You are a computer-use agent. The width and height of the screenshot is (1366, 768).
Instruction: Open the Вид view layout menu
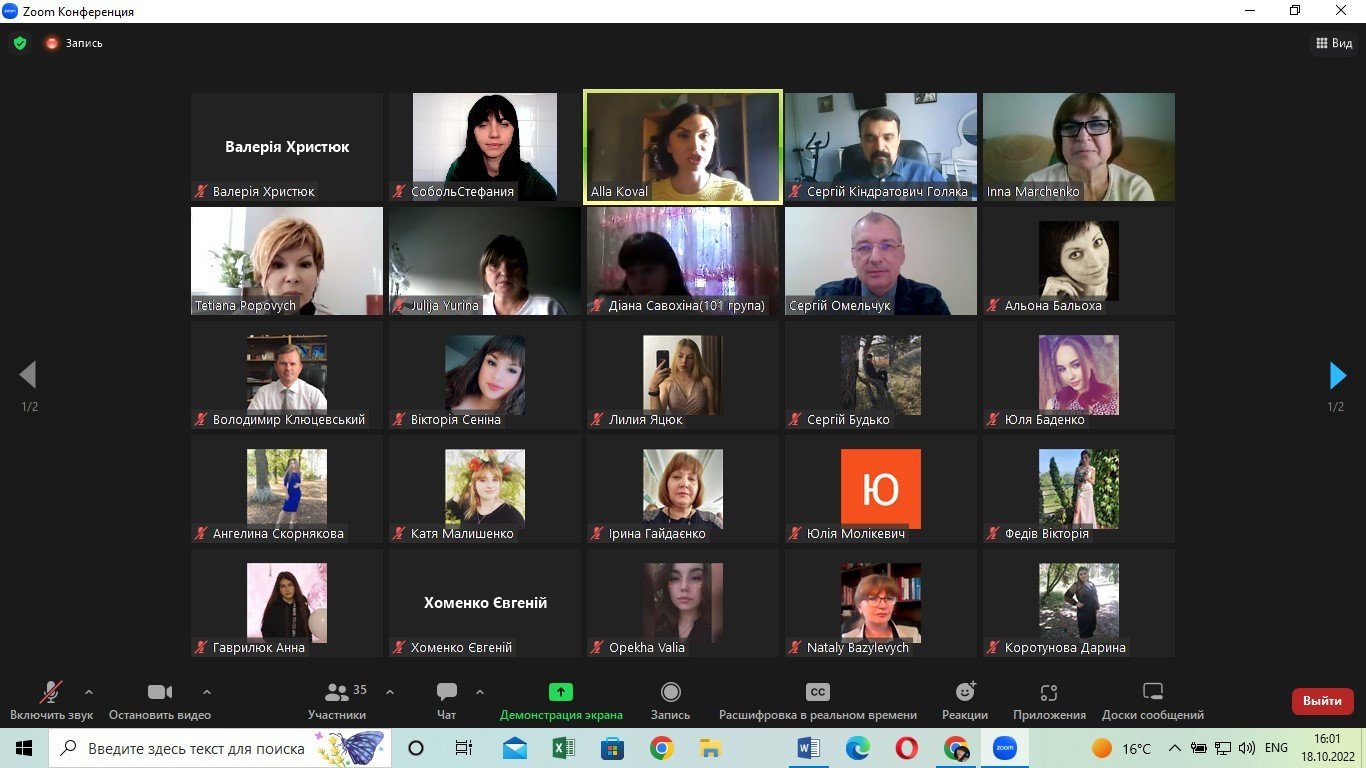(x=1334, y=43)
